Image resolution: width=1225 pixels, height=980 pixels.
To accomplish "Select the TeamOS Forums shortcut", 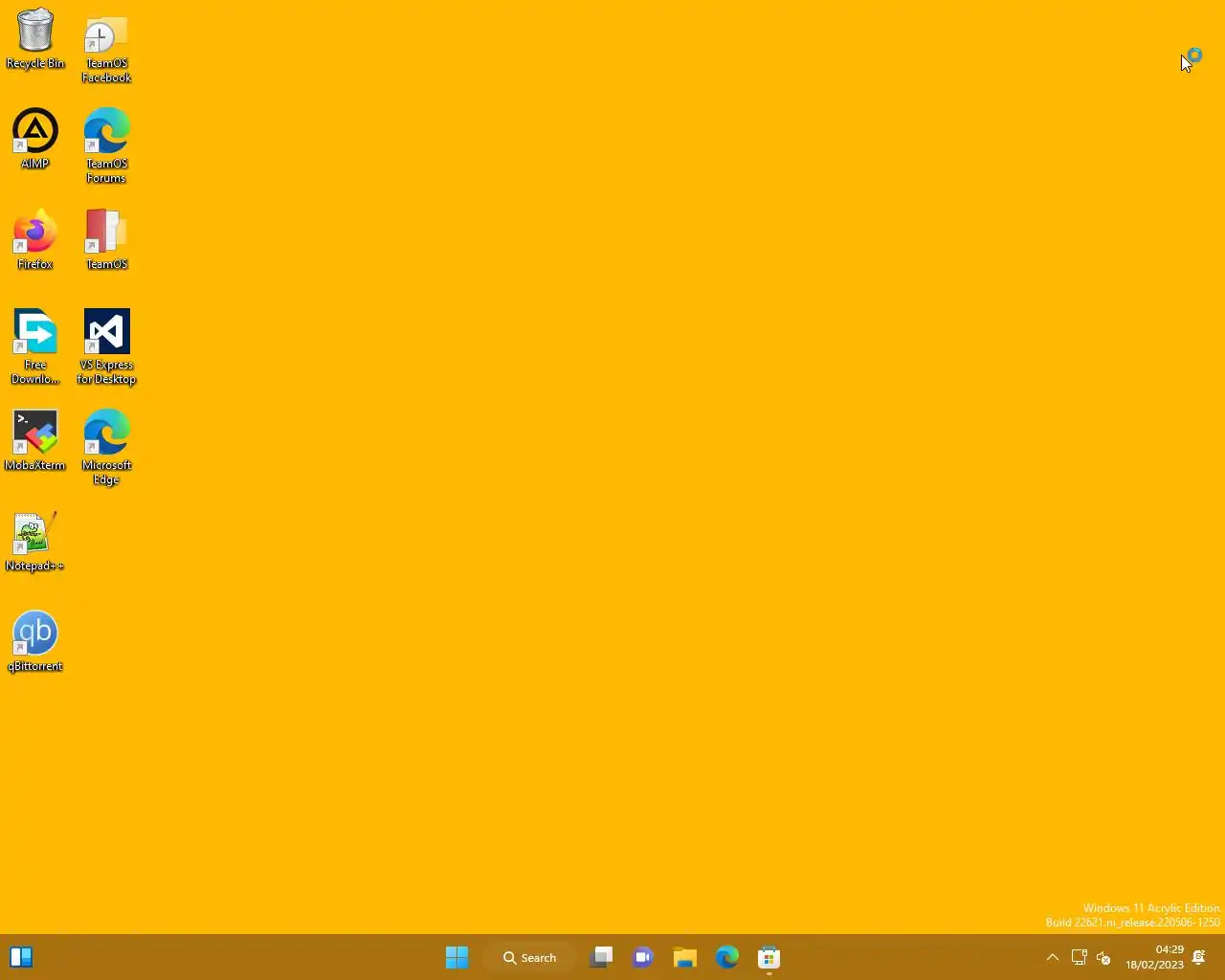I will point(106,145).
